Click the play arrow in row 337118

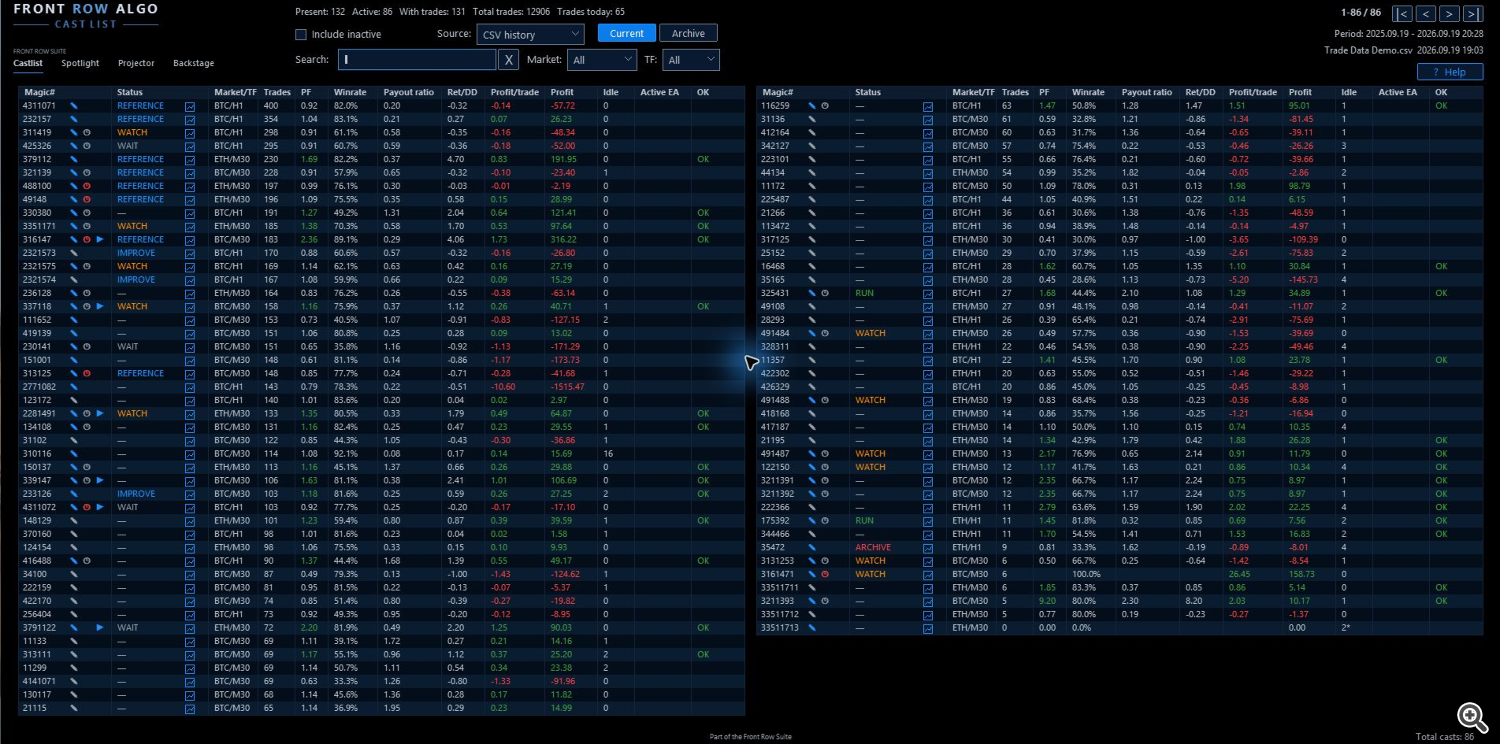point(100,306)
